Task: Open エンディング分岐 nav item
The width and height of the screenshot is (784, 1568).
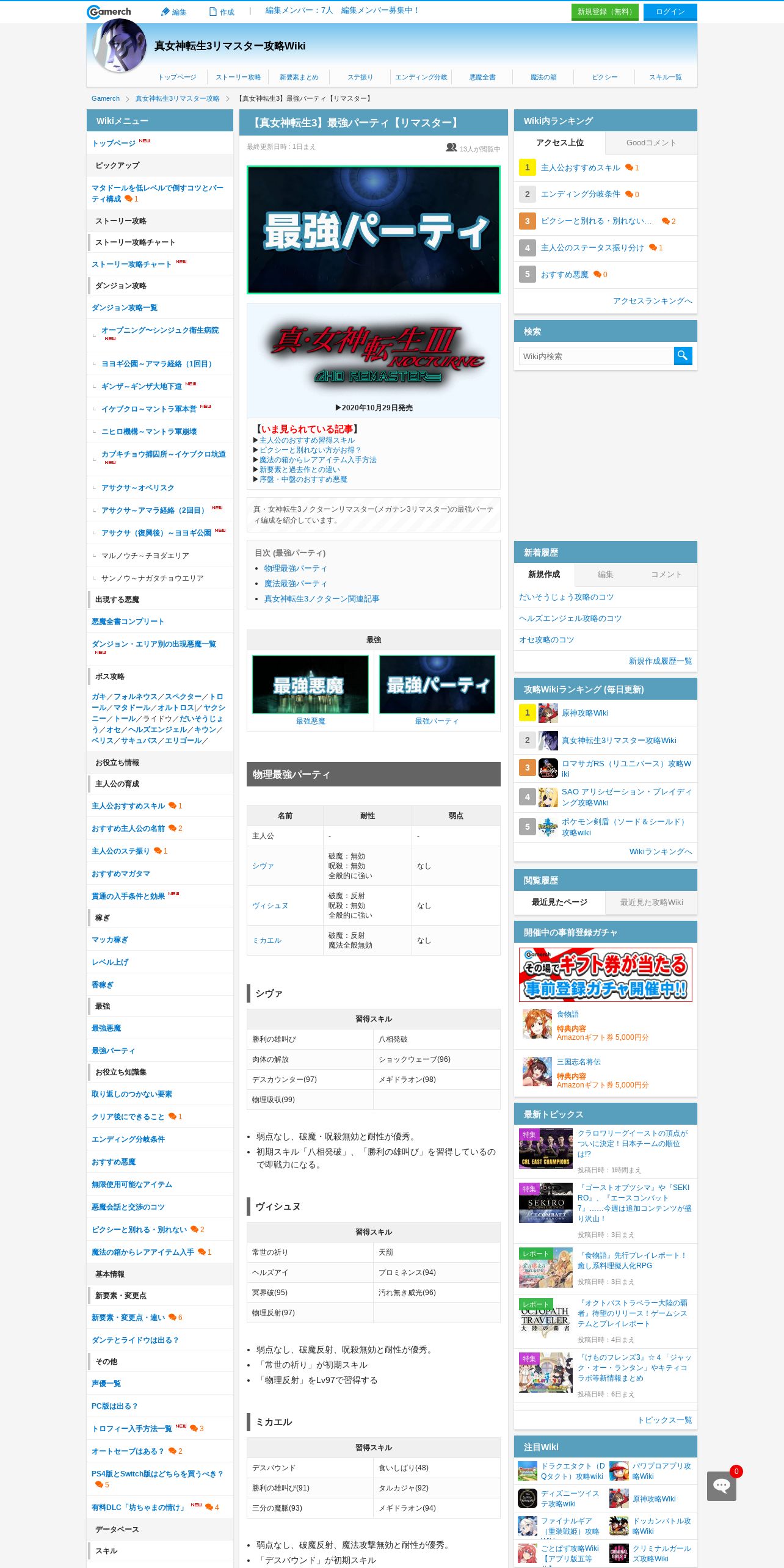Action: coord(421,78)
